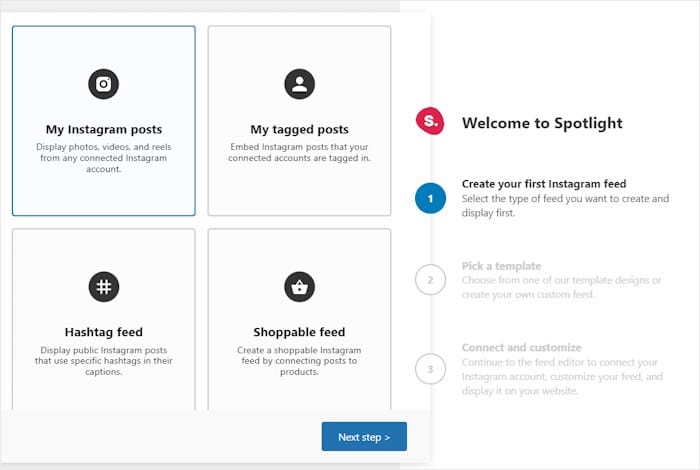Select the My Instagram posts card
The width and height of the screenshot is (700, 470).
click(103, 120)
